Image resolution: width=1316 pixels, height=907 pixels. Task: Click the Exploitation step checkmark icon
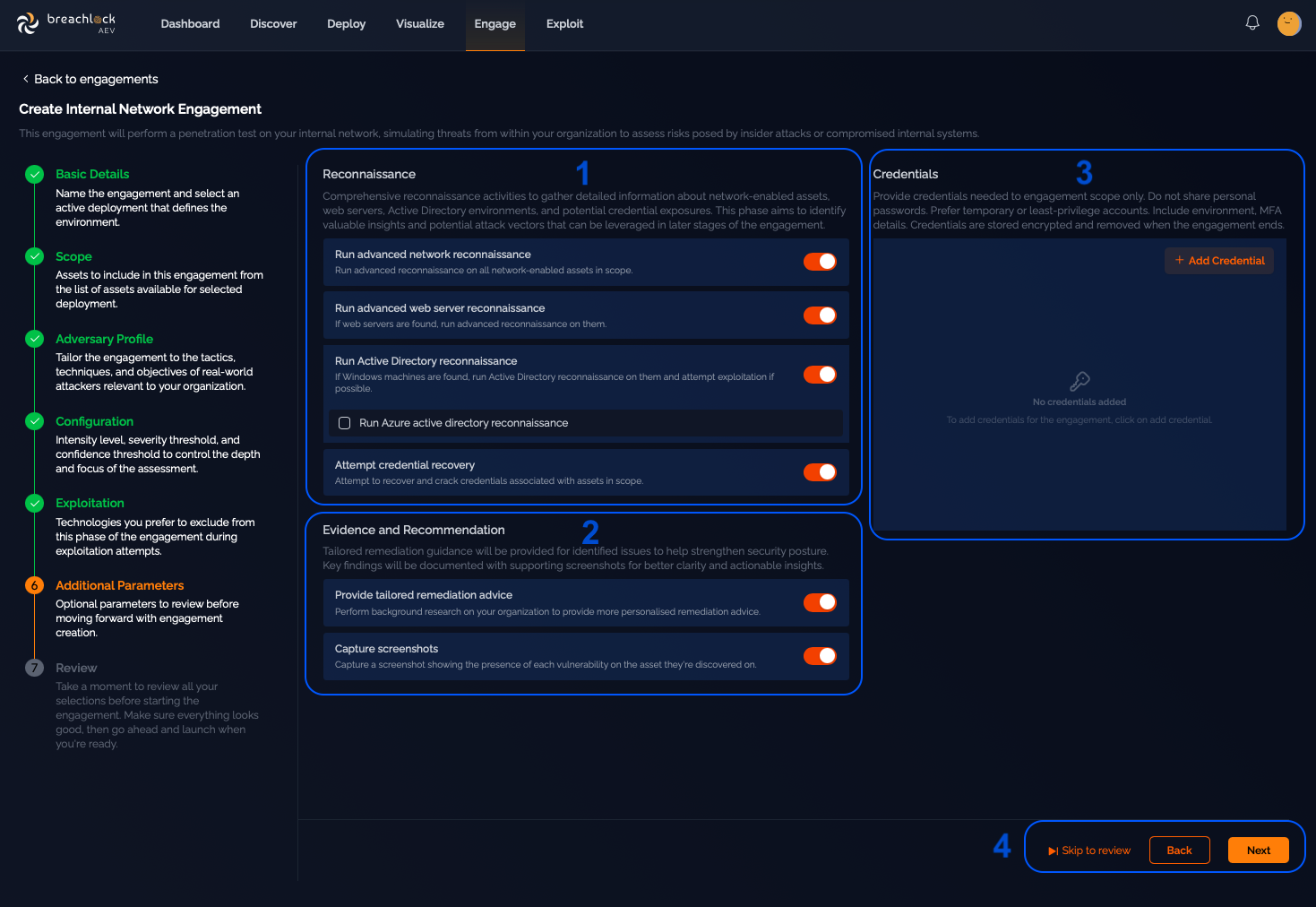(35, 503)
